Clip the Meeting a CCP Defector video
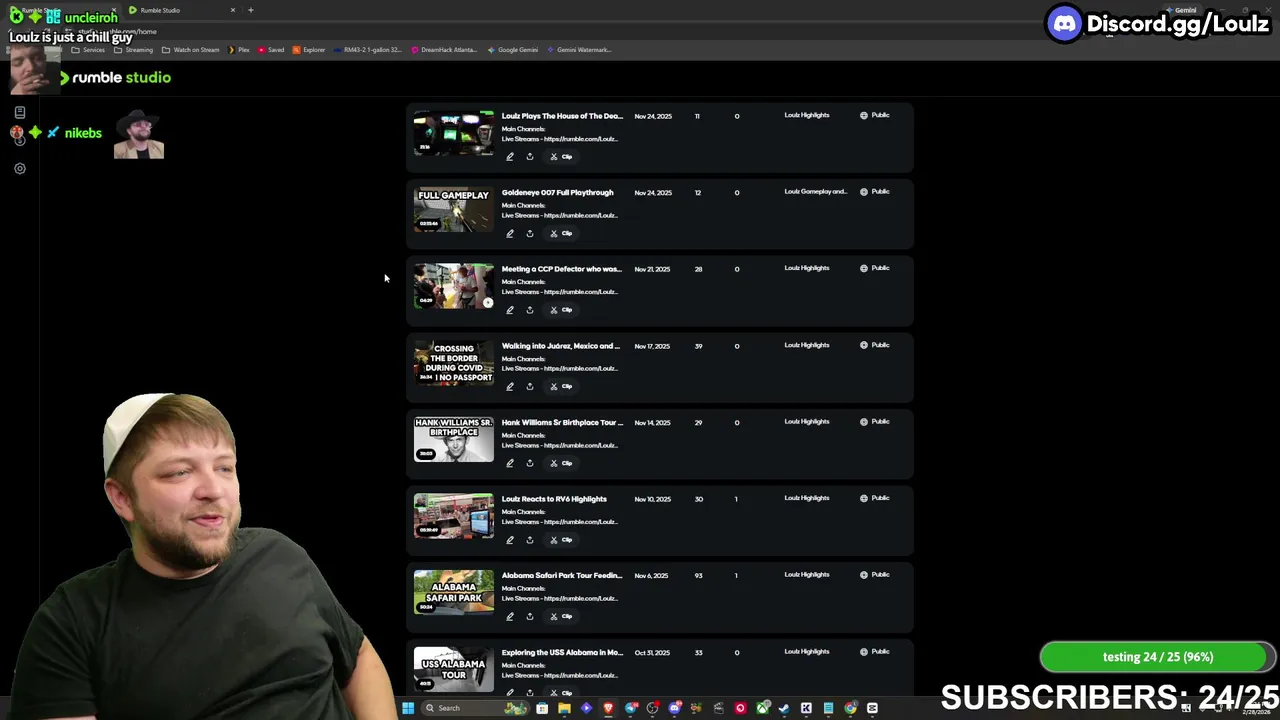Screen dimensions: 1280x720 coord(561,310)
